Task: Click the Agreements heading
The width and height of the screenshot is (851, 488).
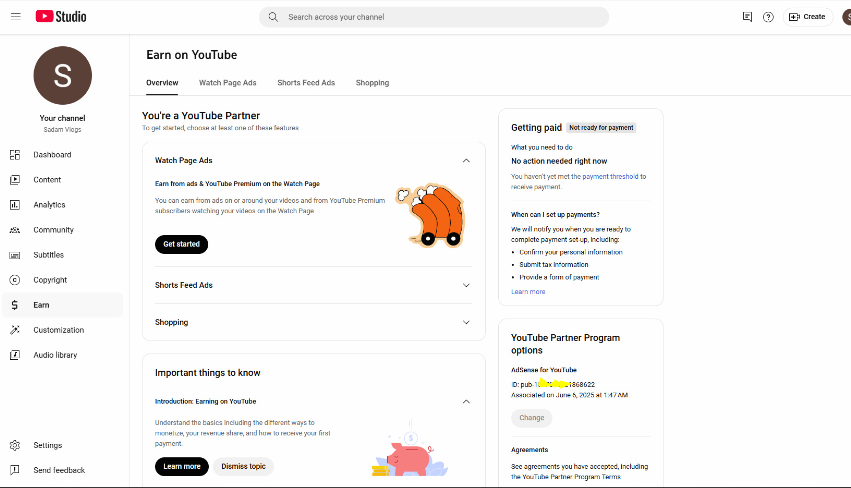Action: [x=530, y=449]
